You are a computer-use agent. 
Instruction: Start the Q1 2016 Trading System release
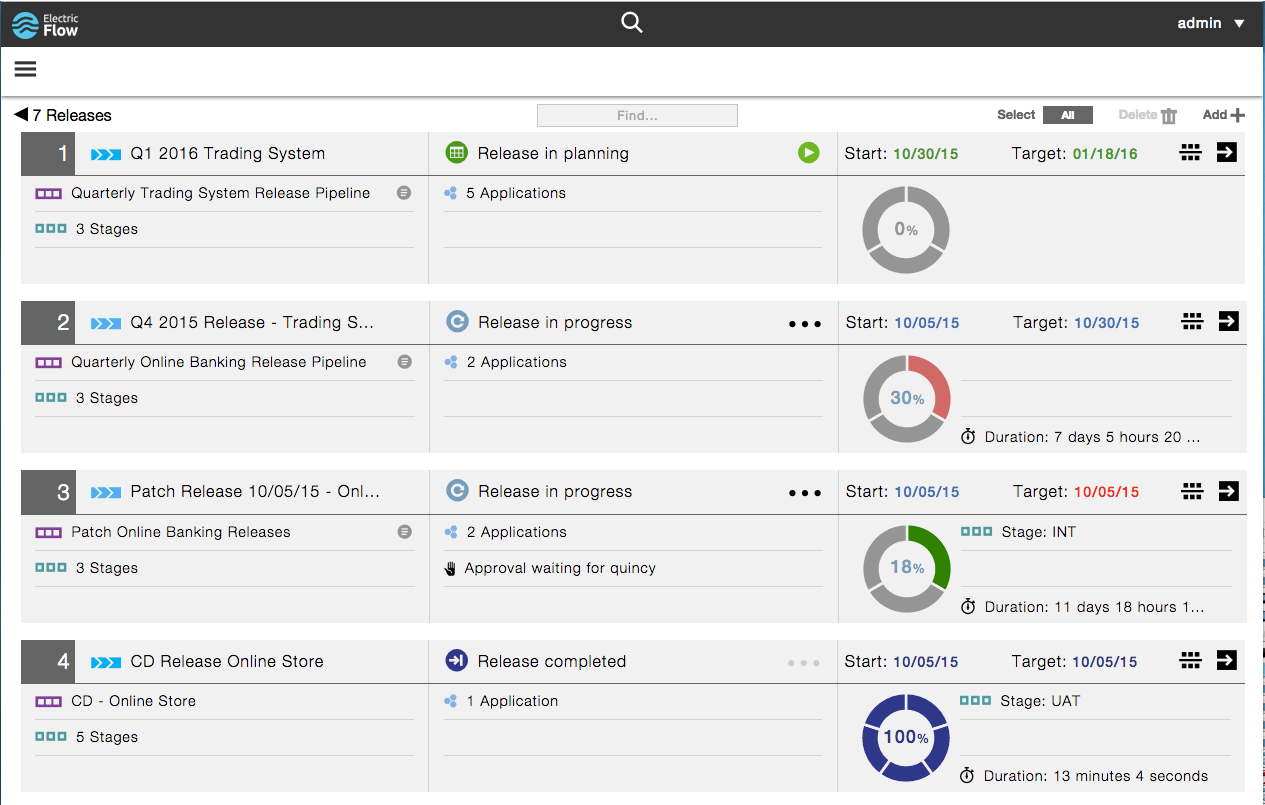[808, 153]
